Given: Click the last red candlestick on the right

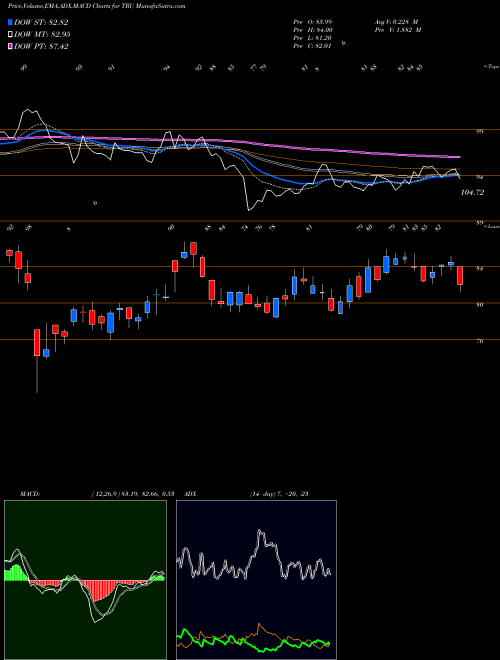Looking at the screenshot, I should (x=460, y=276).
